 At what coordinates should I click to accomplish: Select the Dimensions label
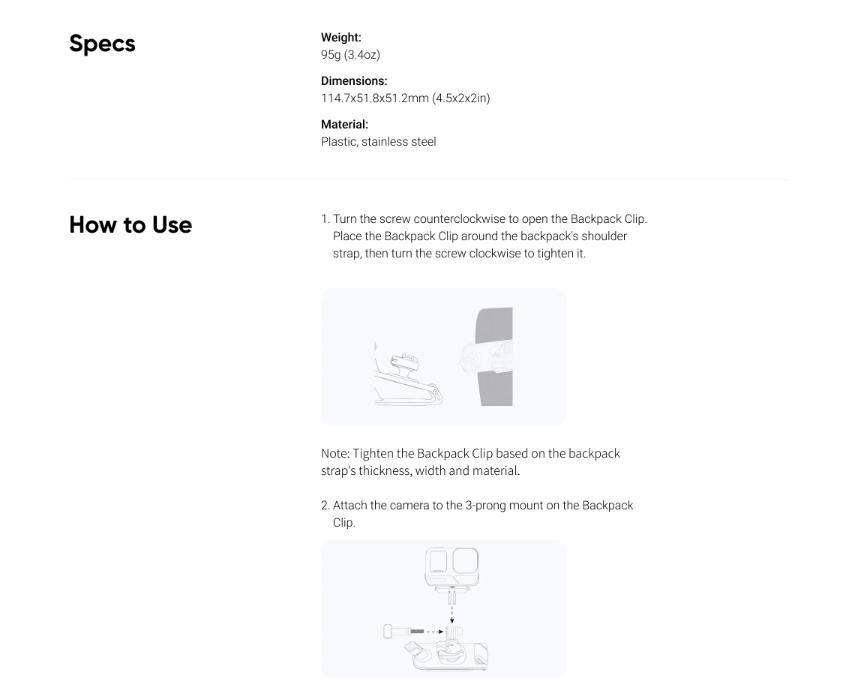[354, 81]
